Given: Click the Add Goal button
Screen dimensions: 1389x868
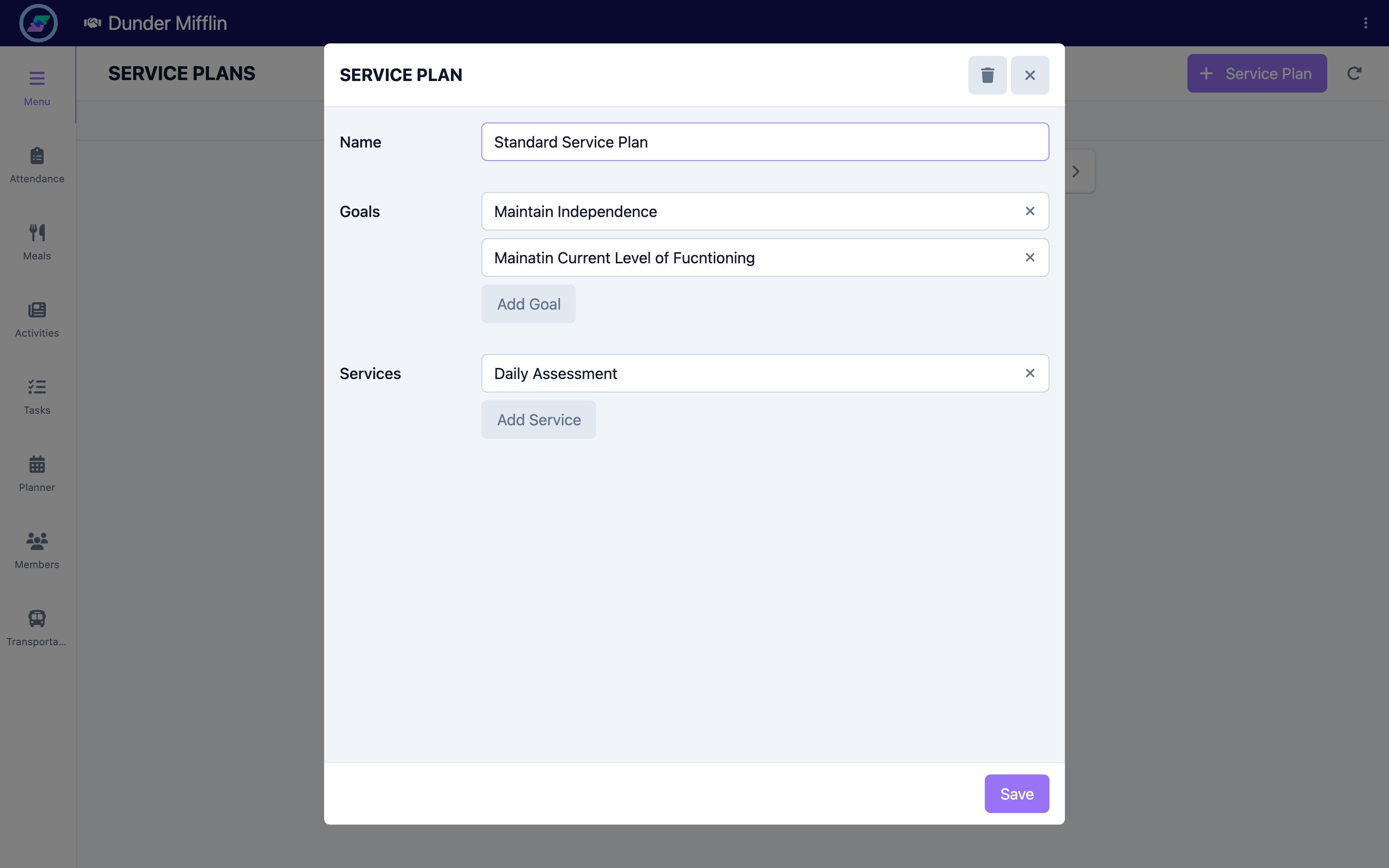Looking at the screenshot, I should tap(528, 304).
